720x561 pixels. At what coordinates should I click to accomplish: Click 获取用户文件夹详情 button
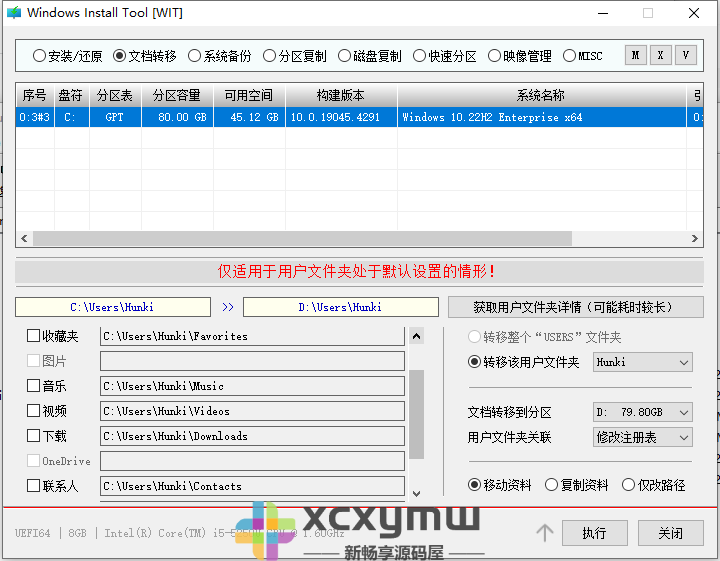575,307
